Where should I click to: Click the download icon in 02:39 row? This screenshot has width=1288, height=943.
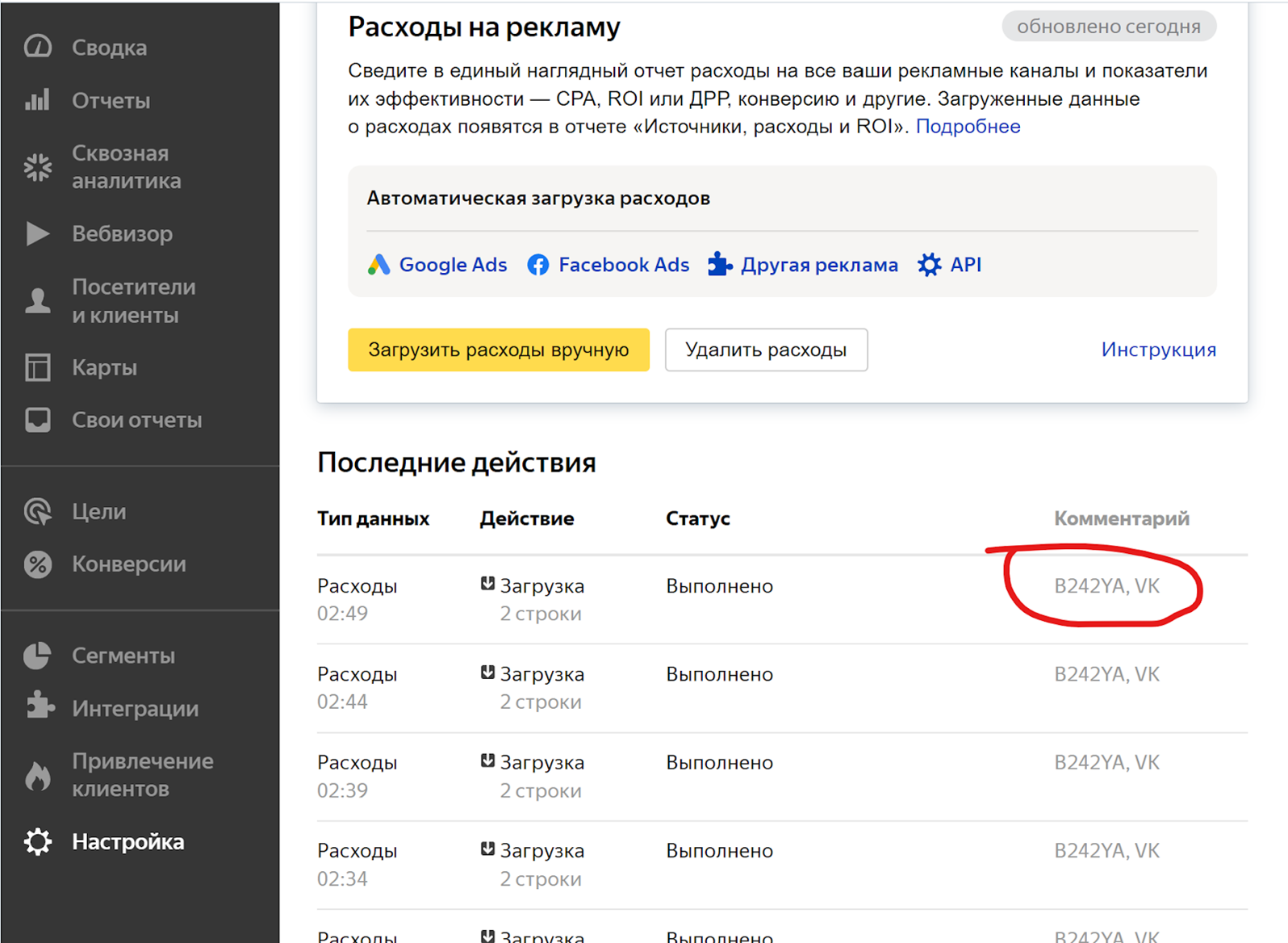pyautogui.click(x=487, y=761)
